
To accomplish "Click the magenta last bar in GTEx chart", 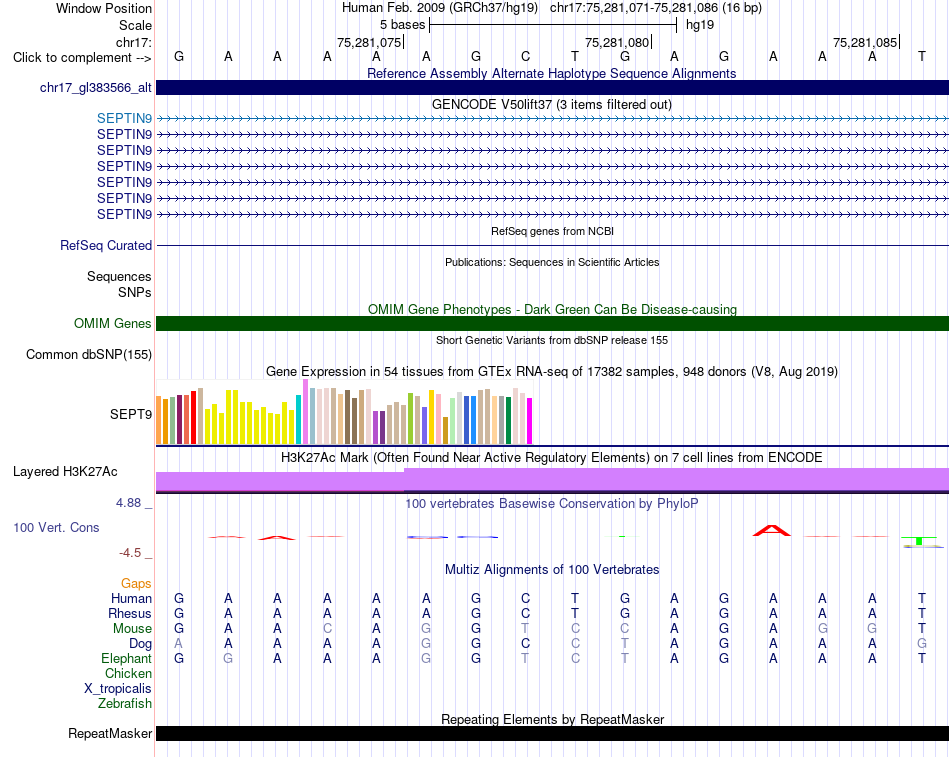I will (530, 421).
